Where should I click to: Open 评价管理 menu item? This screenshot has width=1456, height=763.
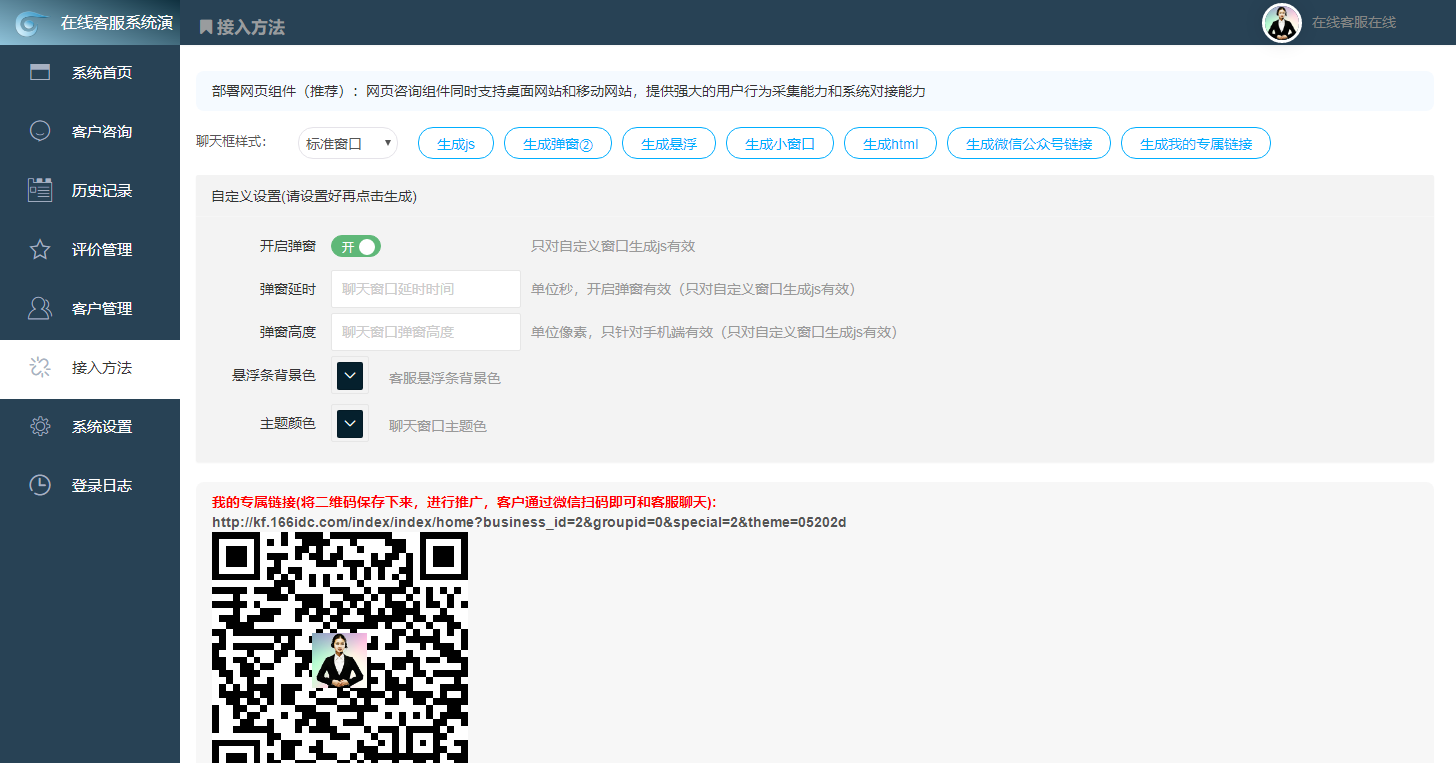pos(90,249)
